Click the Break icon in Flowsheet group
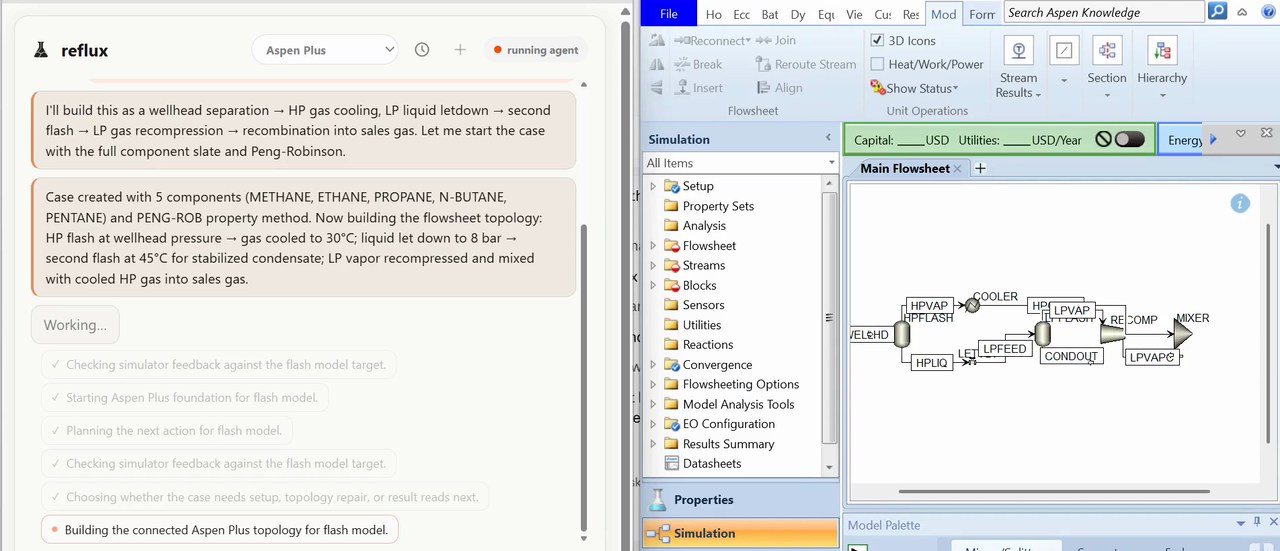The image size is (1280, 551). [x=682, y=64]
